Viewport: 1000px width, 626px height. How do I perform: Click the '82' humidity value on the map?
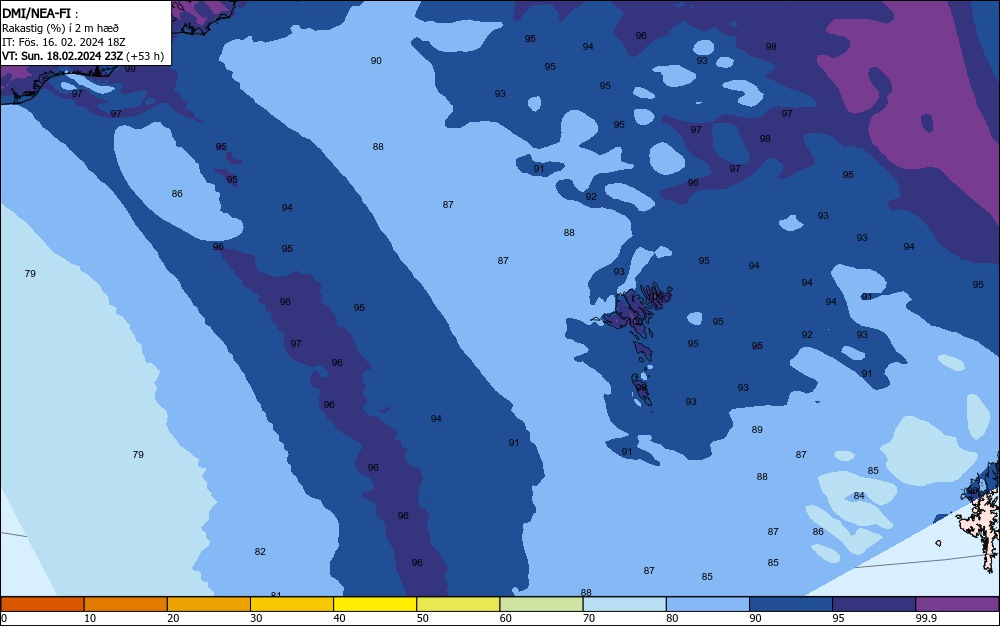point(260,551)
